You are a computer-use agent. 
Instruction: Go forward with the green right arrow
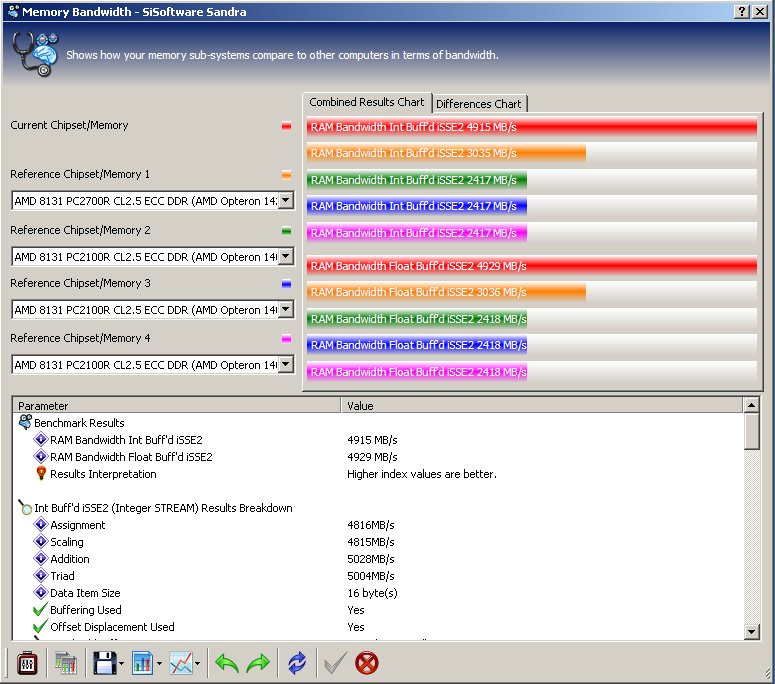click(258, 663)
